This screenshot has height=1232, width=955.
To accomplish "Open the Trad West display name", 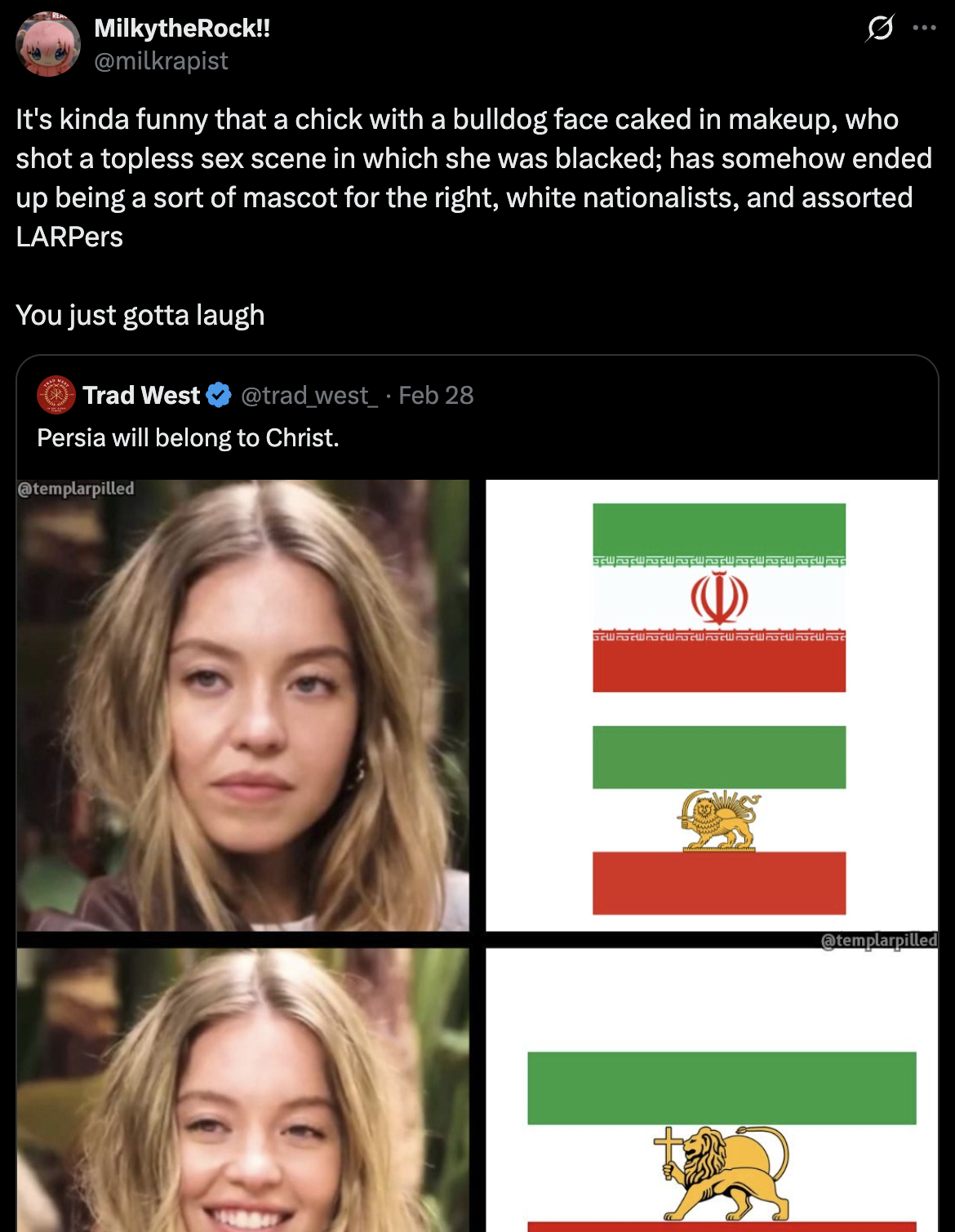I will pyautogui.click(x=141, y=395).
